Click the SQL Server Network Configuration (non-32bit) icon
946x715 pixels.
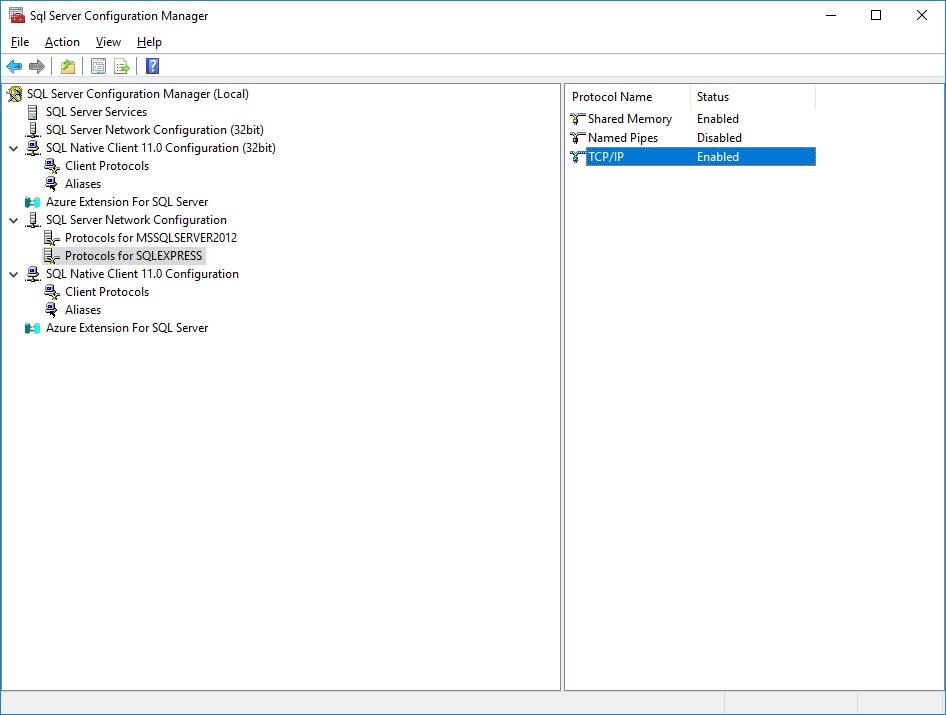coord(33,220)
